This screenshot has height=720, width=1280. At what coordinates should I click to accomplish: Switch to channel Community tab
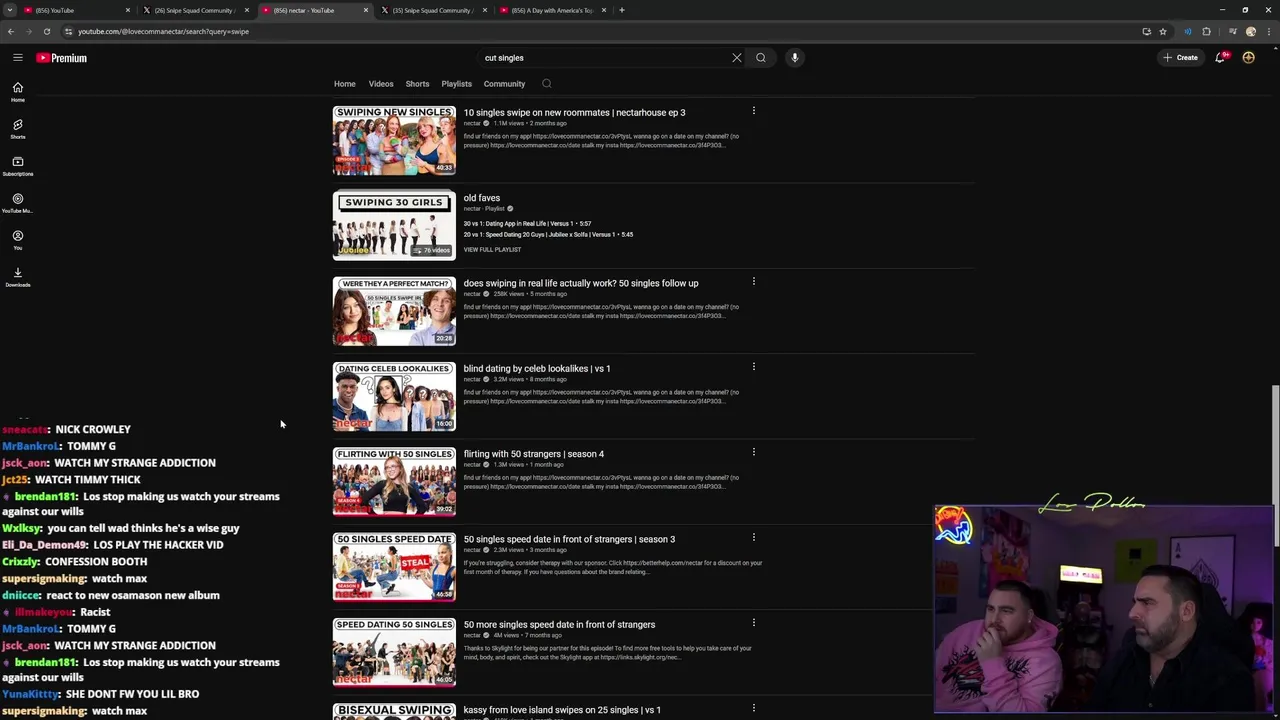[x=504, y=84]
